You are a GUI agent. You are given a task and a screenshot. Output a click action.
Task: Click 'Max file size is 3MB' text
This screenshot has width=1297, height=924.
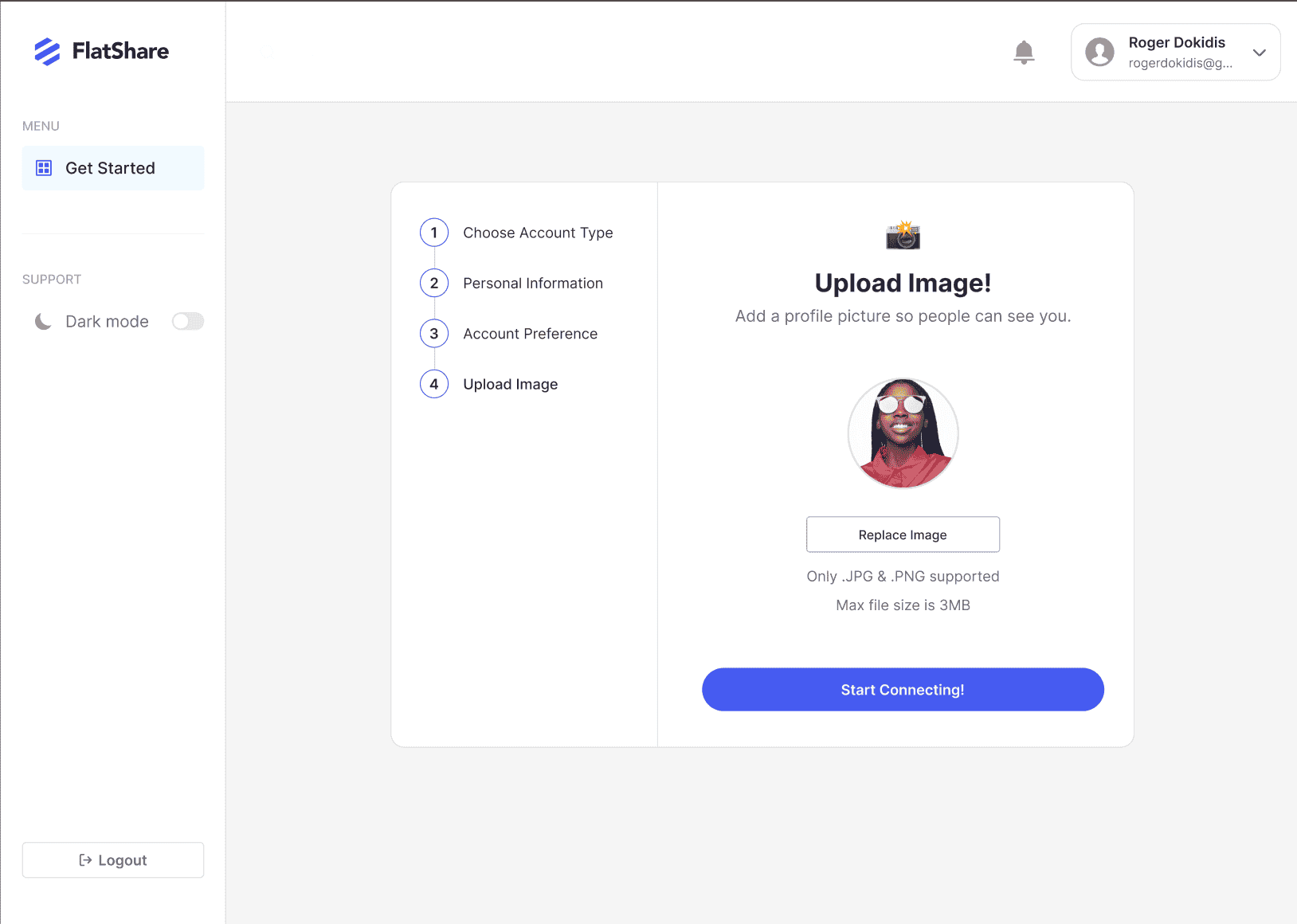pyautogui.click(x=903, y=605)
